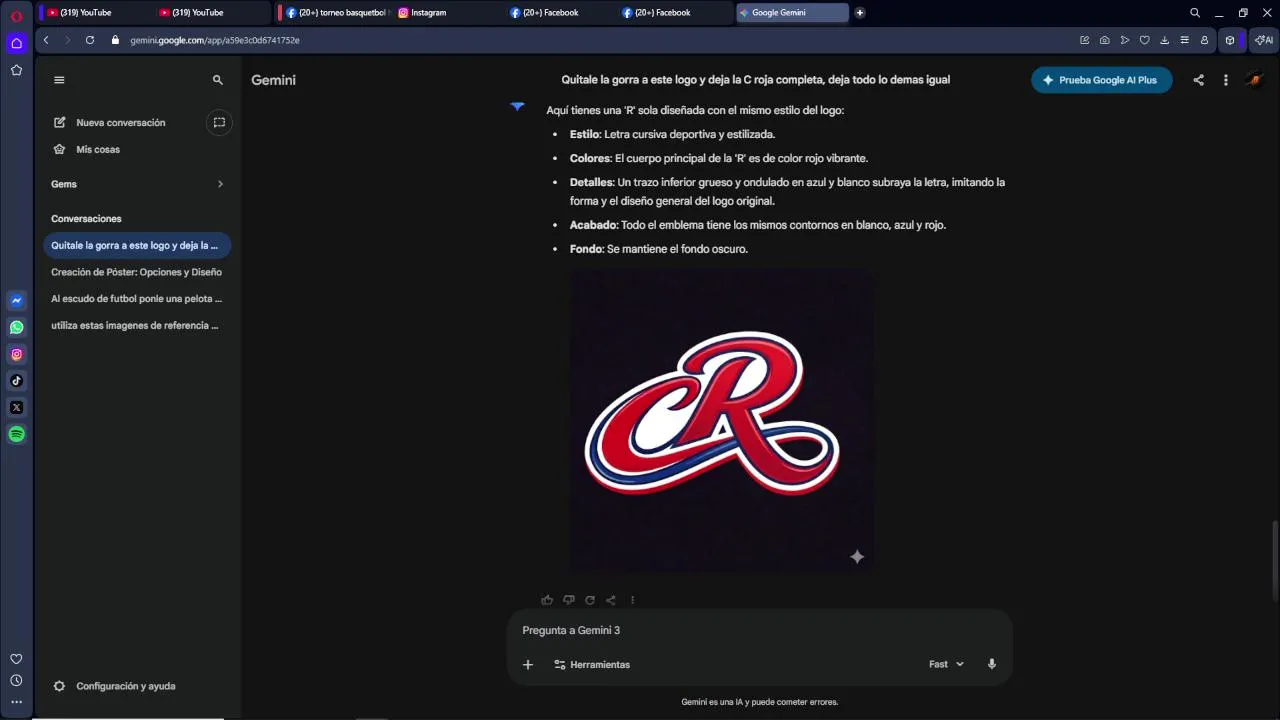Click the conversation title at top

click(755, 80)
